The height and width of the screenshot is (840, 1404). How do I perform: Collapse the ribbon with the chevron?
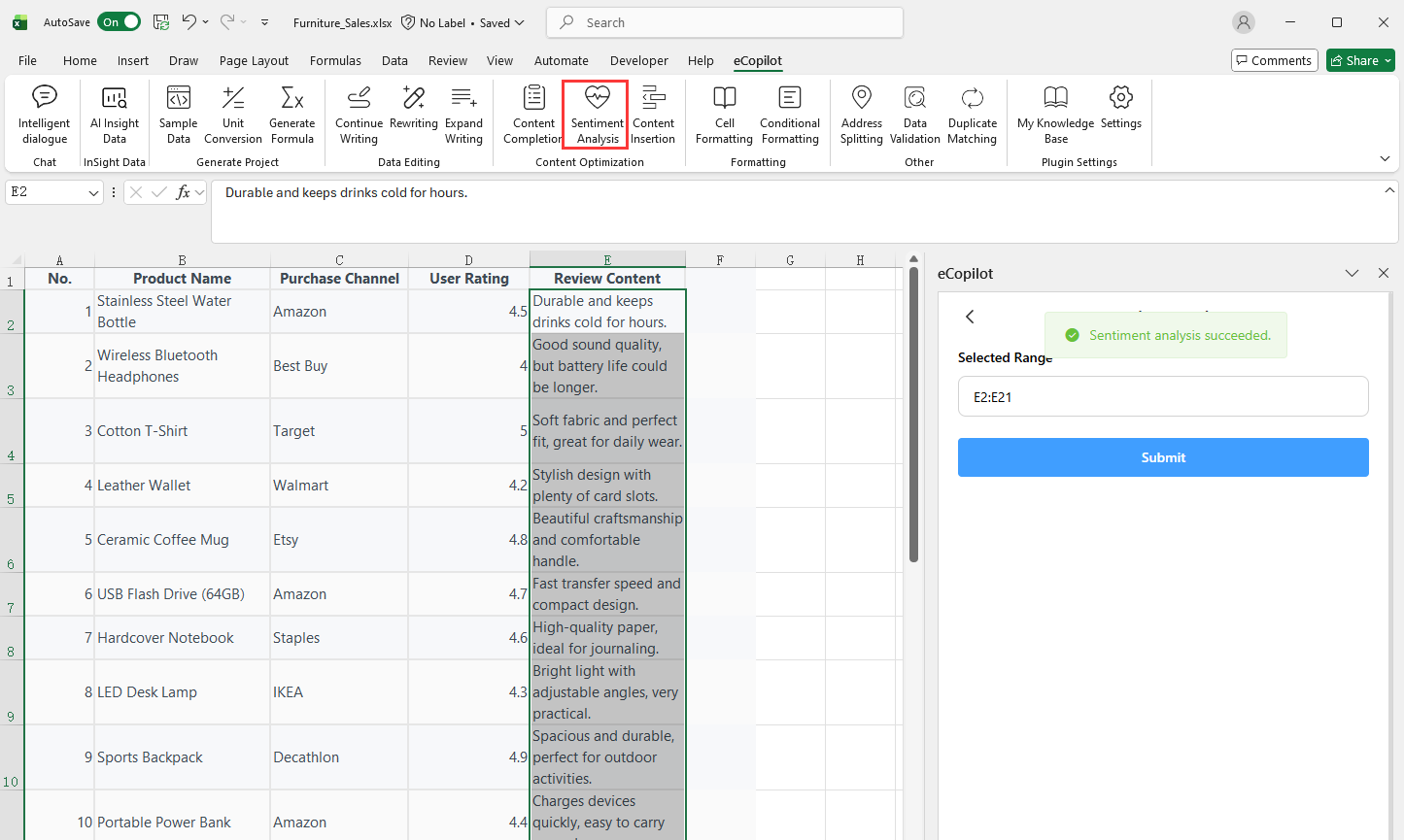point(1385,158)
